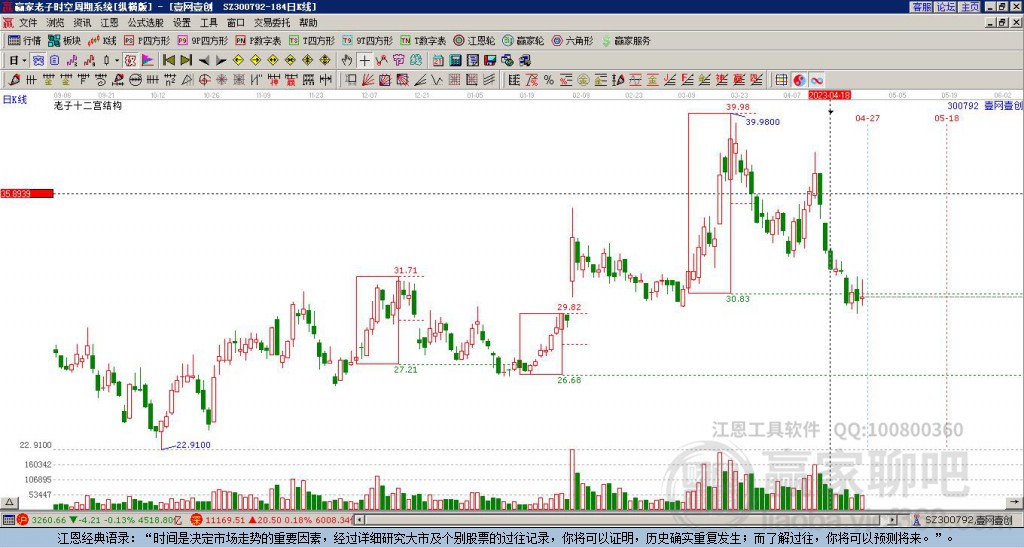
Task: Click the 论坛 button in title bar
Action: (x=946, y=7)
